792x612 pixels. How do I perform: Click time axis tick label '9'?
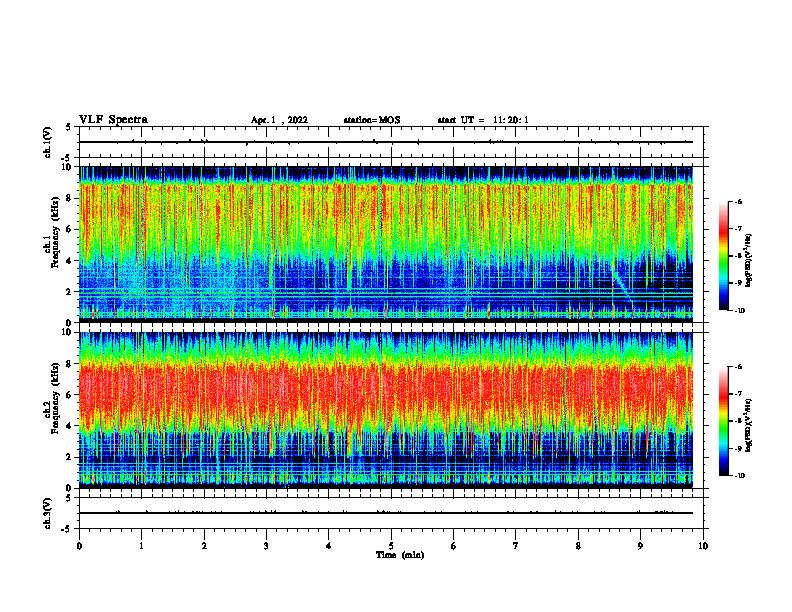point(640,546)
